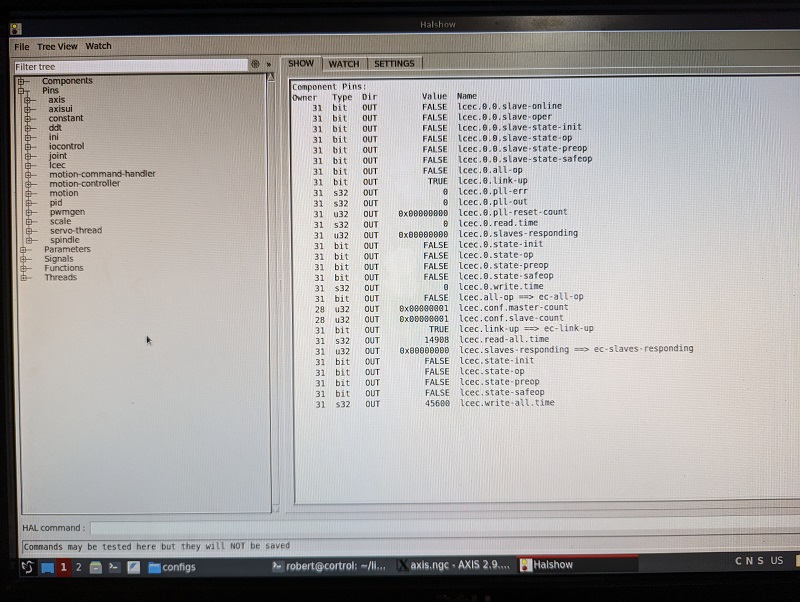This screenshot has height=602, width=800.
Task: Expand the Components tree node
Action: (x=21, y=82)
